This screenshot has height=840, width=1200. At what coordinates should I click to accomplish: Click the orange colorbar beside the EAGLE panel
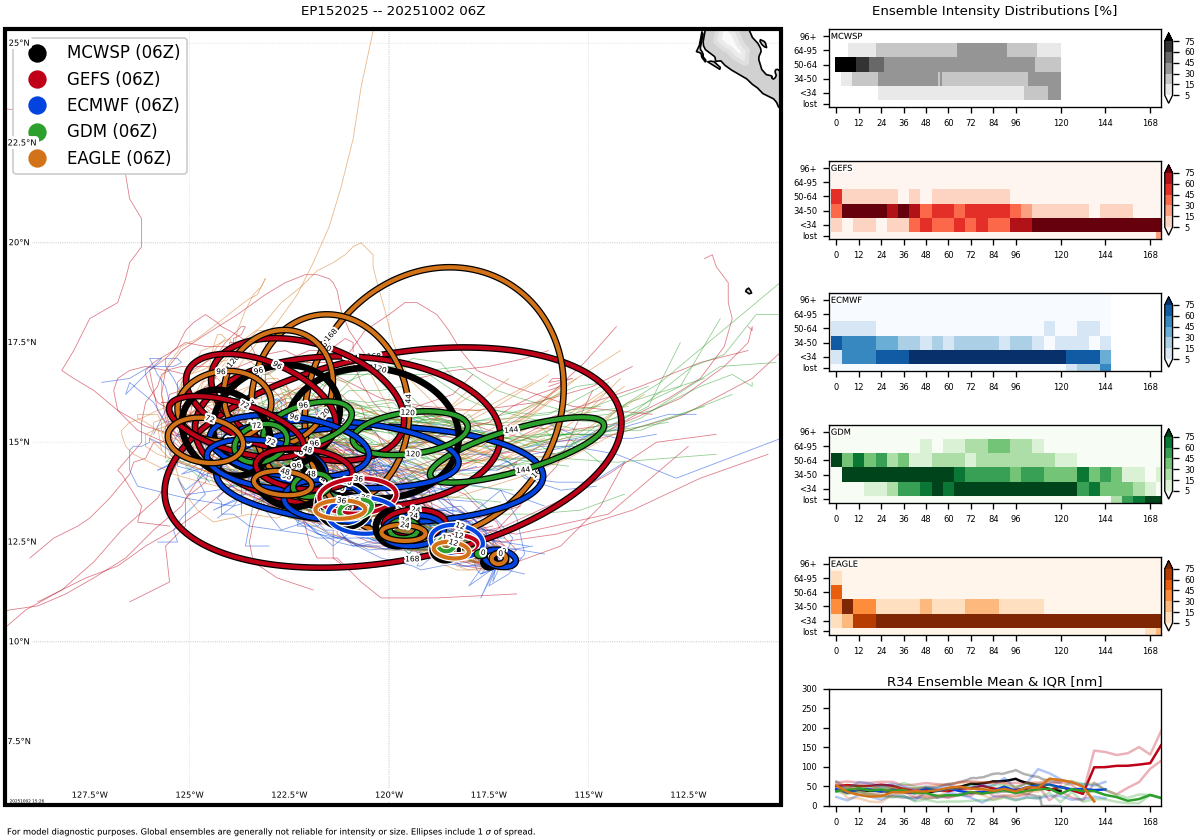1168,596
